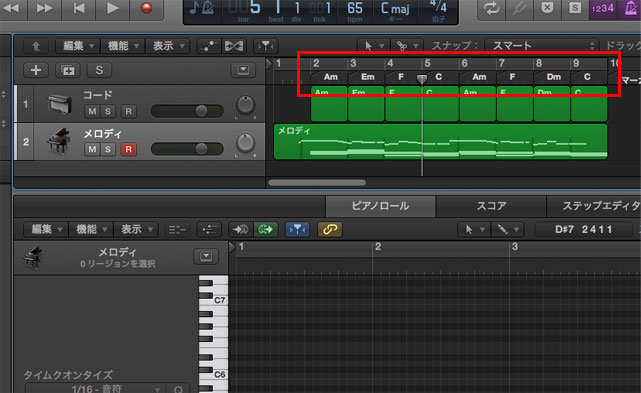The image size is (641, 393).
Task: Start playback with the play button
Action: [112, 8]
